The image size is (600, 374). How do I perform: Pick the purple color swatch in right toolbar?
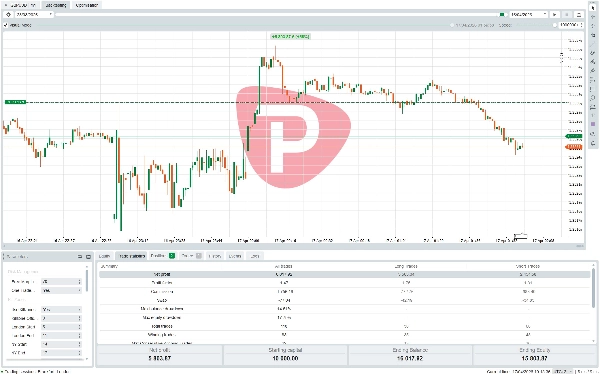[593, 124]
